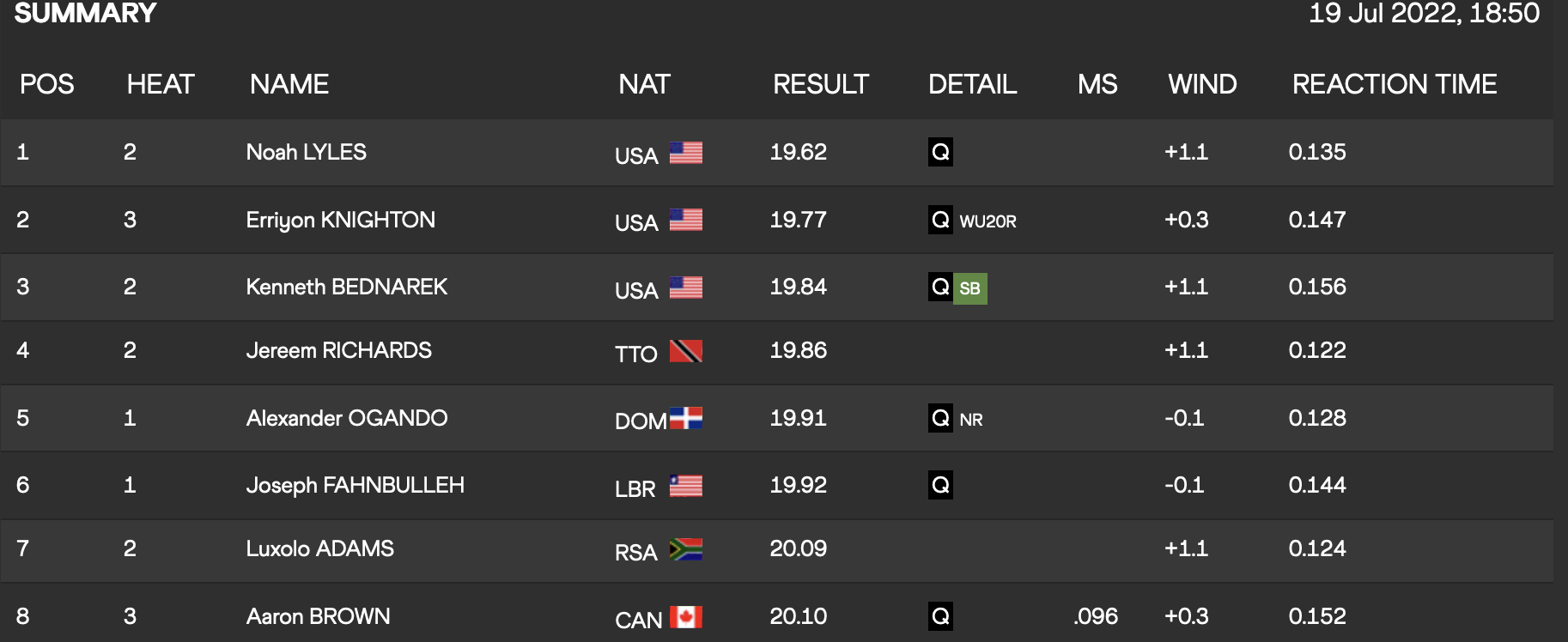Sort by the RESULT column header
The width and height of the screenshot is (1568, 642).
(820, 84)
